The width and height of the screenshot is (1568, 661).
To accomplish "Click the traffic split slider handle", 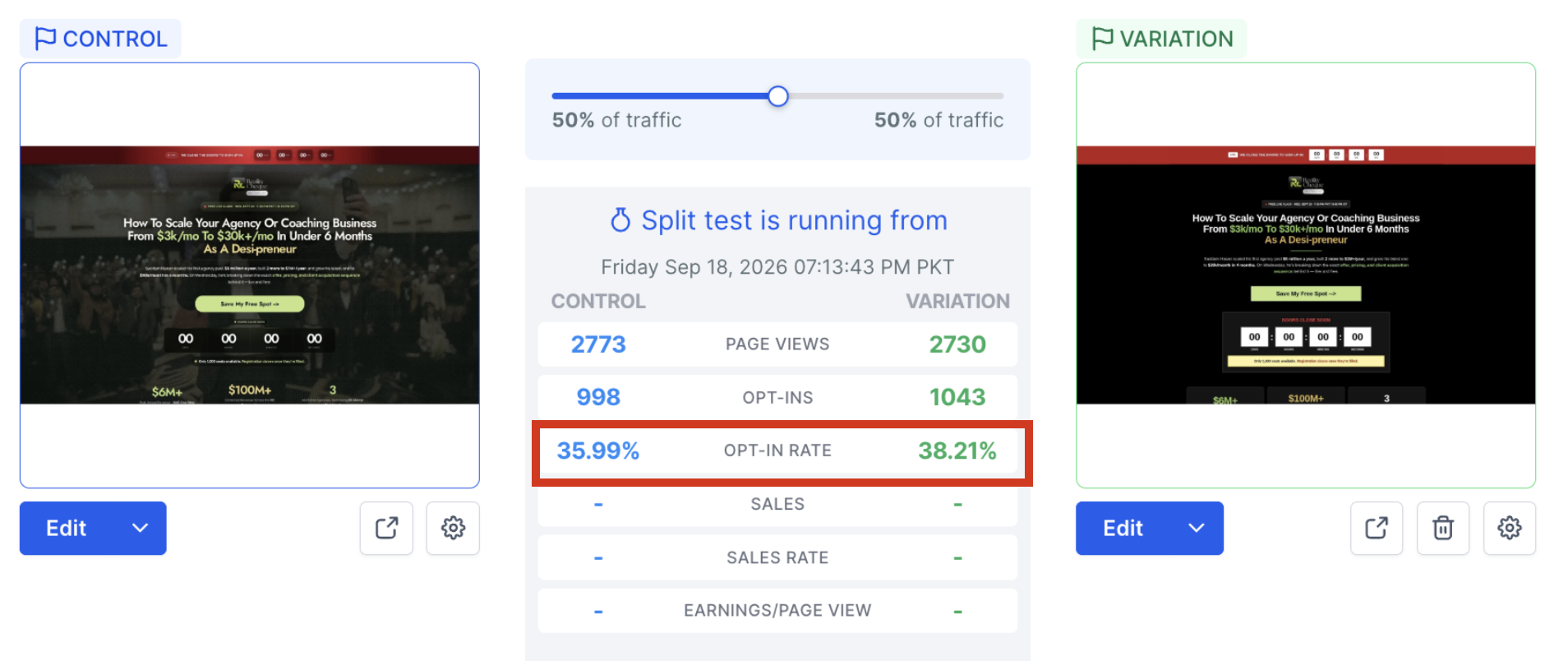I will 777,96.
